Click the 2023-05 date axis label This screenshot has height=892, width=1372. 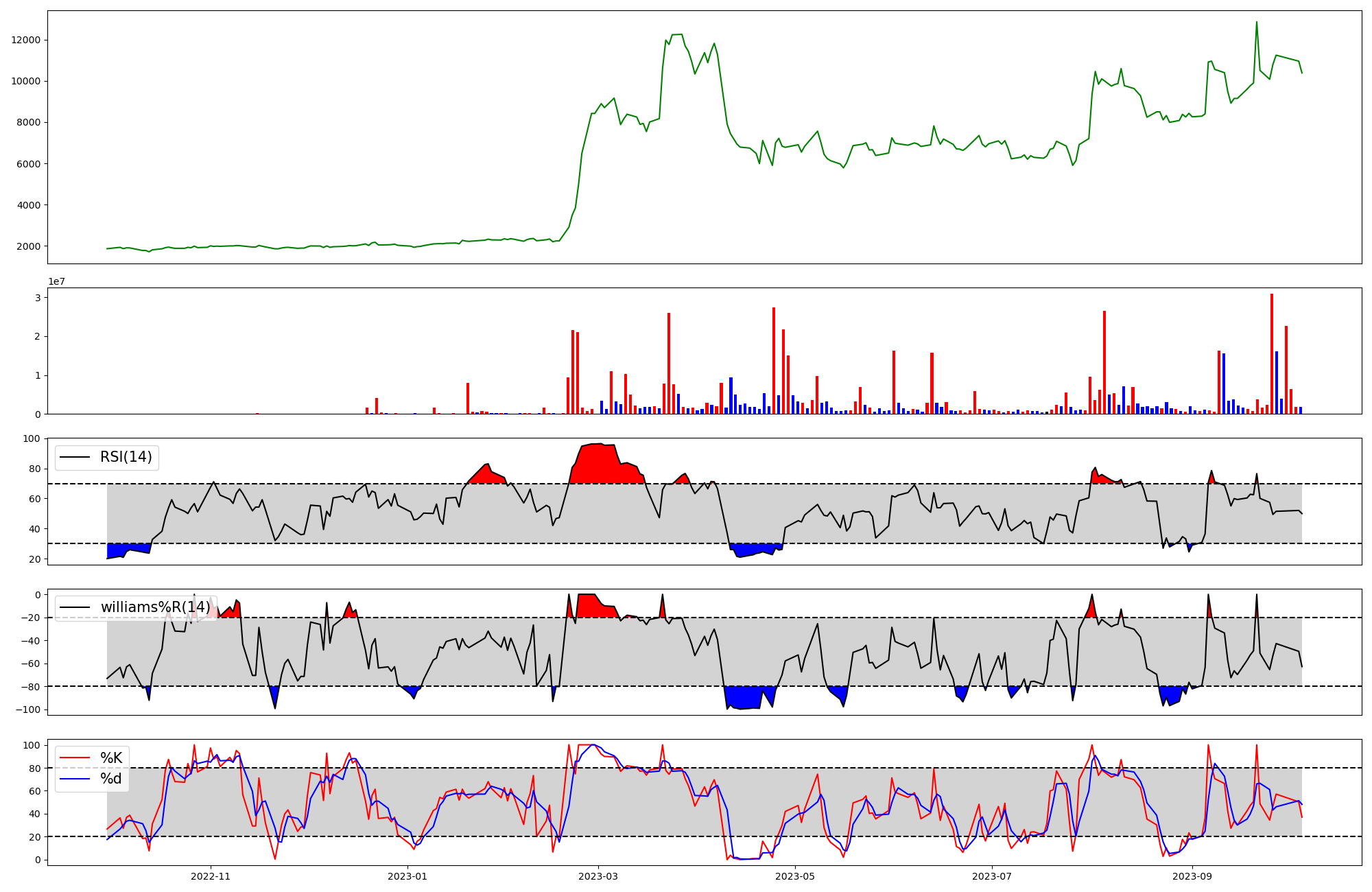click(795, 876)
